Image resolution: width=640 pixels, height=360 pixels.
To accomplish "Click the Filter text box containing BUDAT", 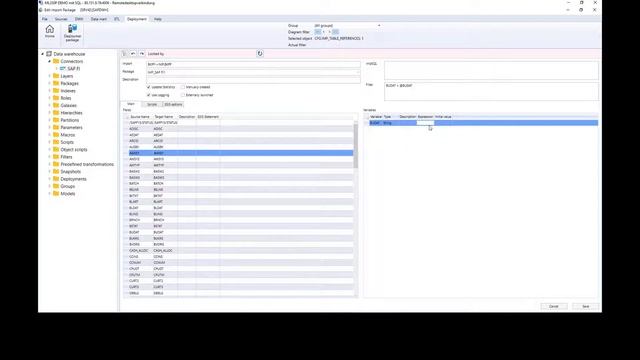I will pos(491,91).
